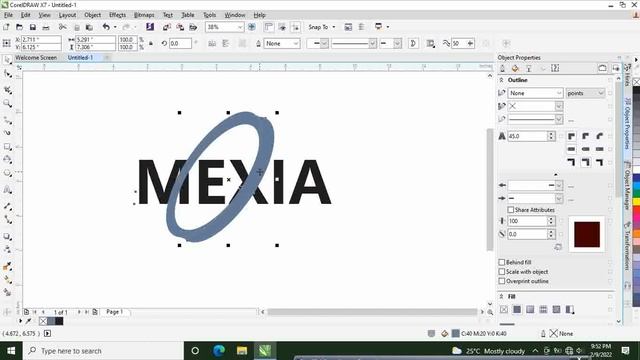Toggle the Behind fill checkbox

[502, 262]
